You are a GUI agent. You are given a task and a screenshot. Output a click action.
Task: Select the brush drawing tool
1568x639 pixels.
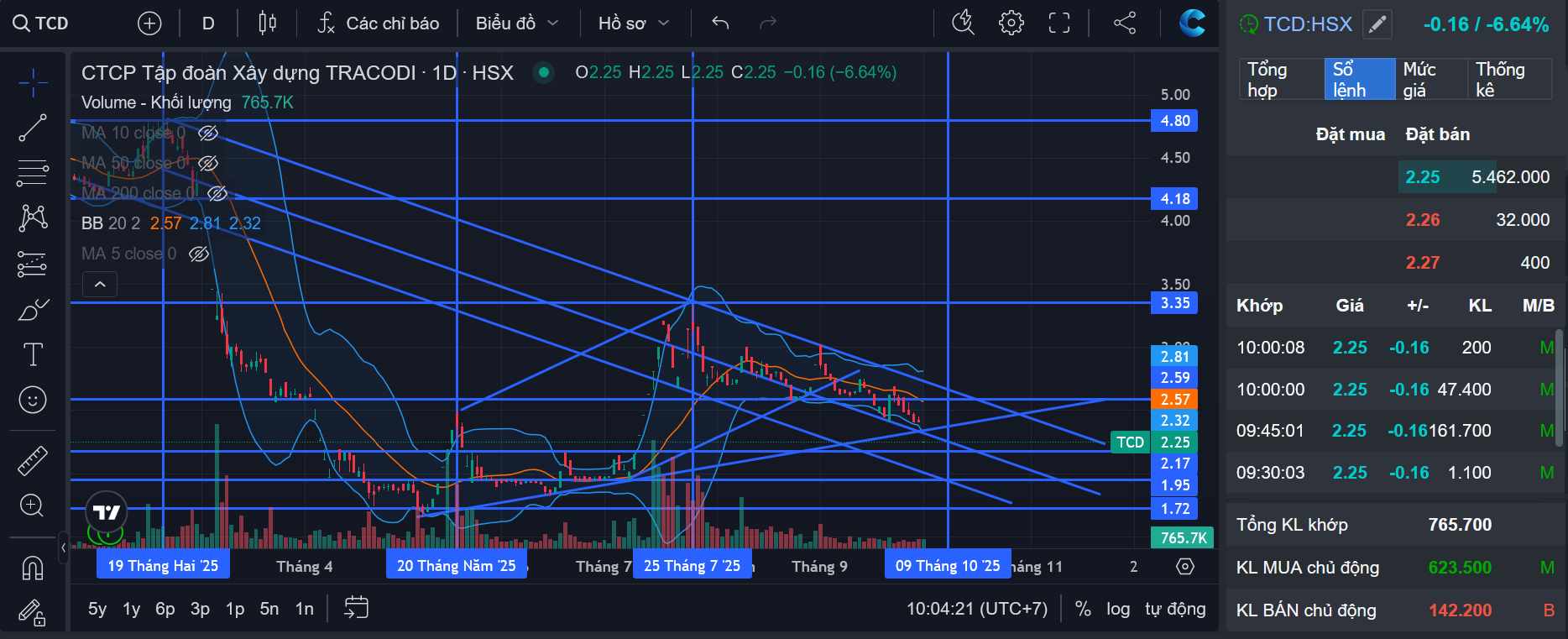tap(33, 309)
